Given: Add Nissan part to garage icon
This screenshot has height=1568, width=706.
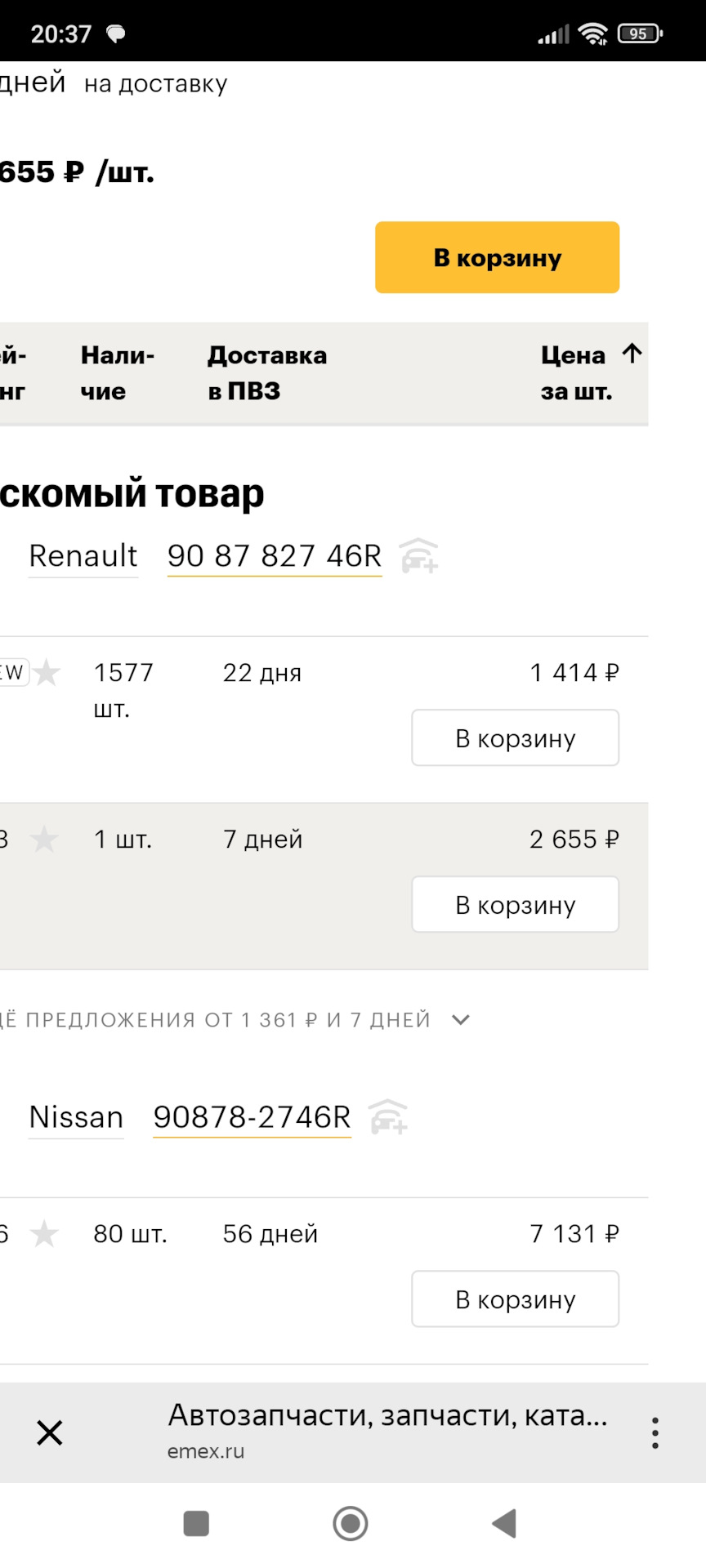Looking at the screenshot, I should point(388,1117).
